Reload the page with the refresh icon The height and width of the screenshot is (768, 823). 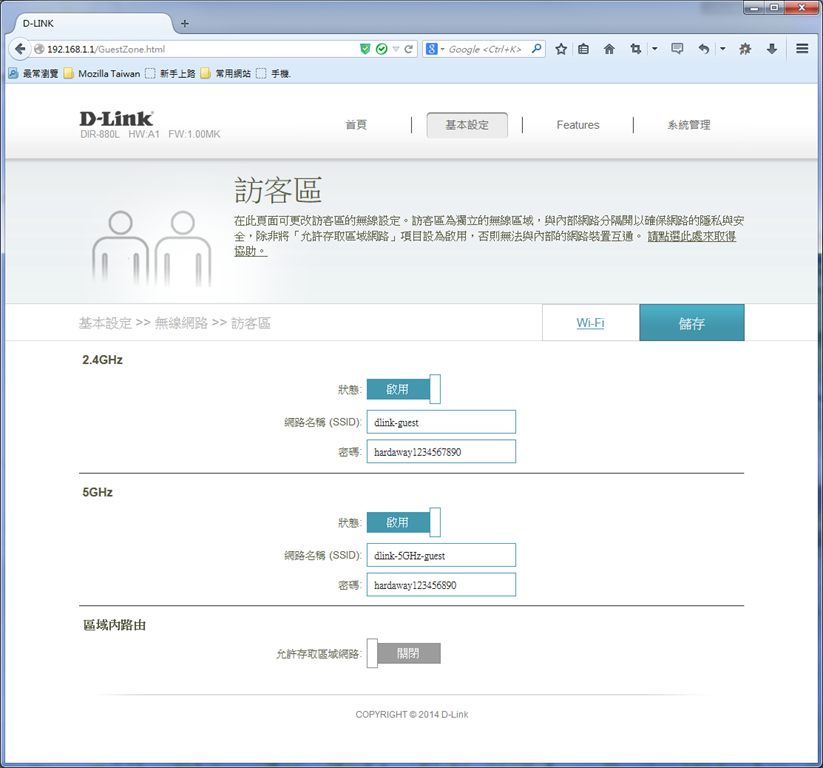[x=409, y=49]
